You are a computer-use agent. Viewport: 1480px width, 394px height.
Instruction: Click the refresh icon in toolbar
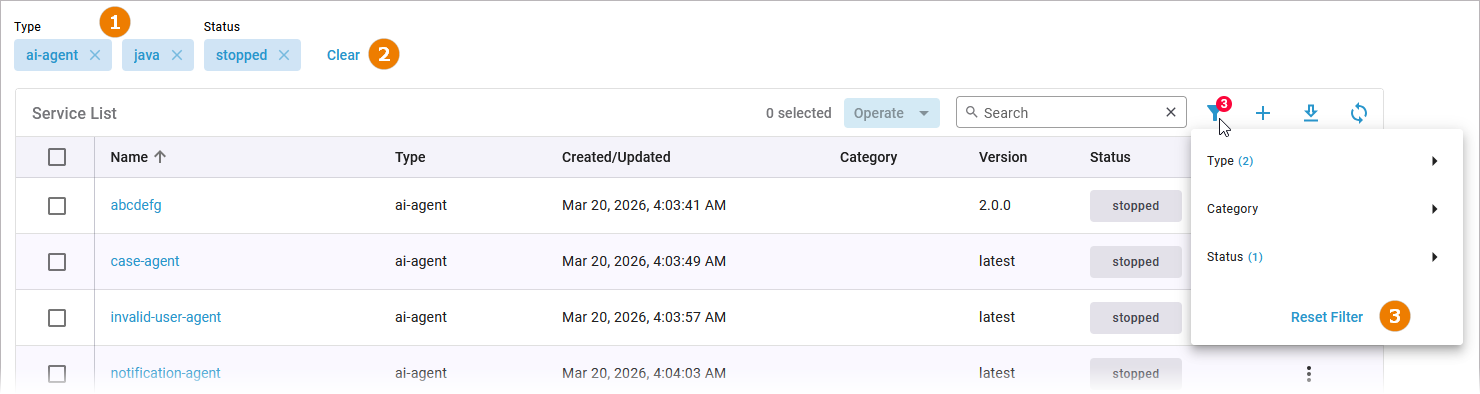1358,113
